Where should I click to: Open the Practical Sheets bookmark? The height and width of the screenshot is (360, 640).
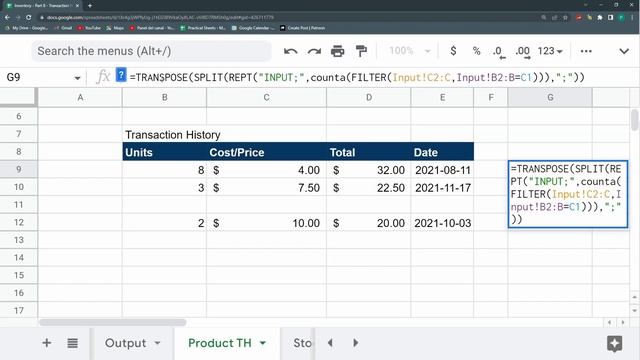pyautogui.click(x=203, y=28)
